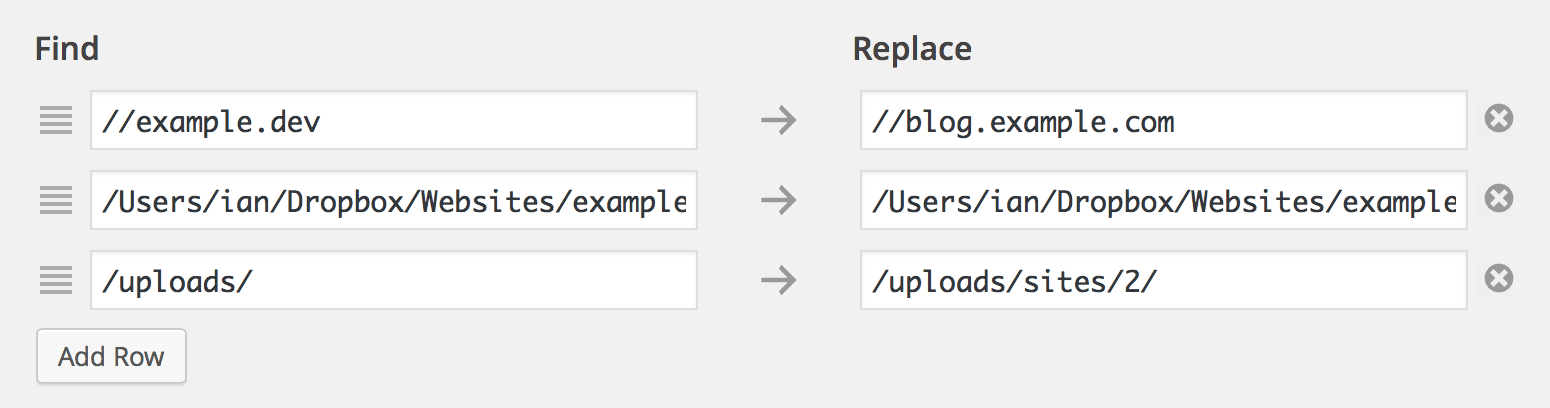Edit the find field containing /Users/ian/Dropbox path
The height and width of the screenshot is (408, 1550).
(x=393, y=201)
